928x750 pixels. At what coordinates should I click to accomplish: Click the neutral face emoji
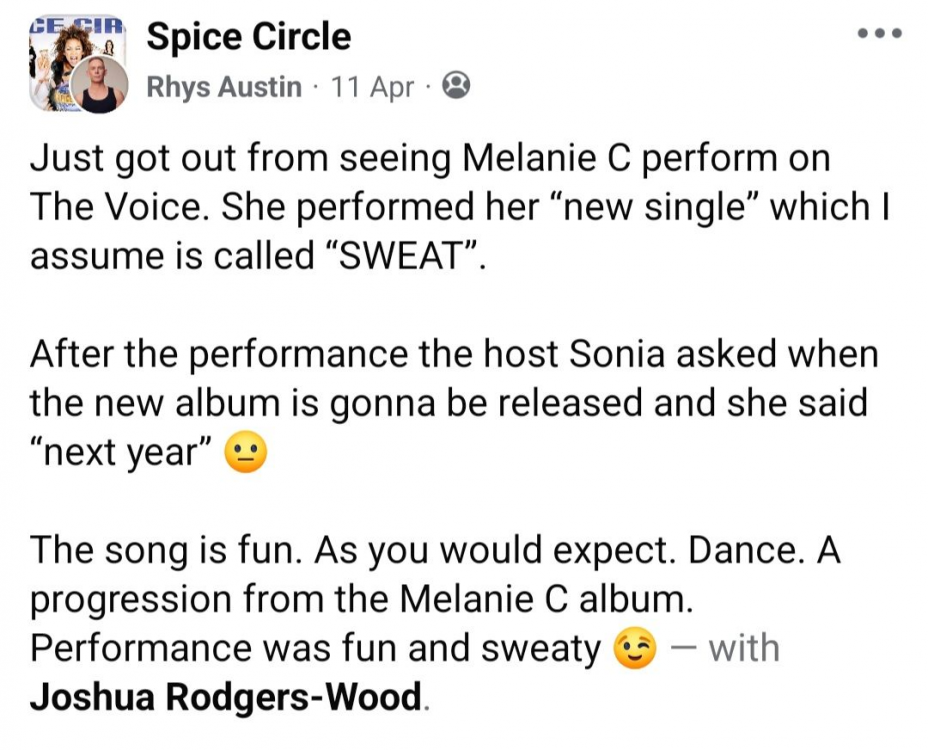[x=246, y=453]
